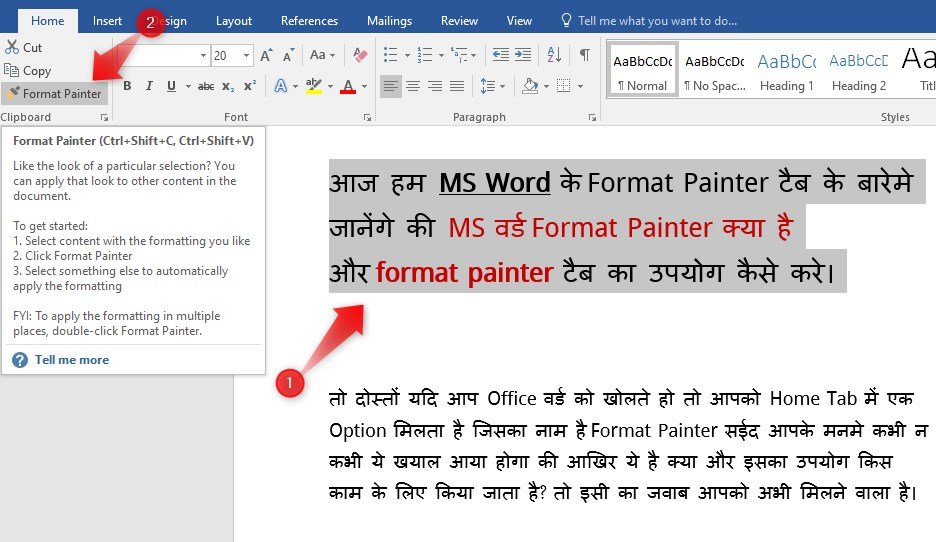
Task: Sort the selected text A to Z
Action: tap(554, 55)
